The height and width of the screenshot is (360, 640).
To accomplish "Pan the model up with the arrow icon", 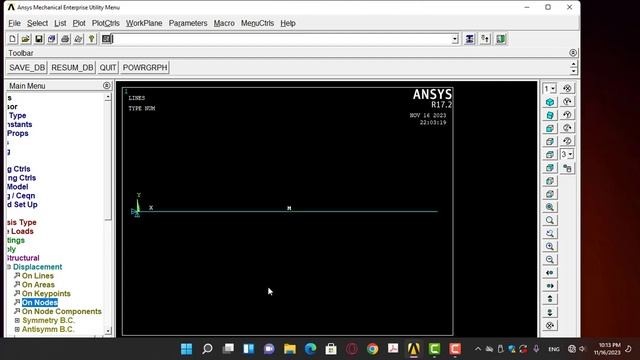I will (x=550, y=299).
